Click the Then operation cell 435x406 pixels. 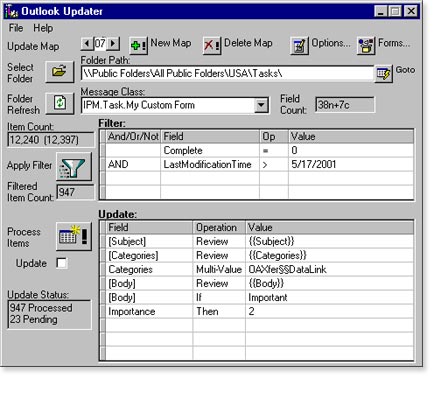(219, 312)
